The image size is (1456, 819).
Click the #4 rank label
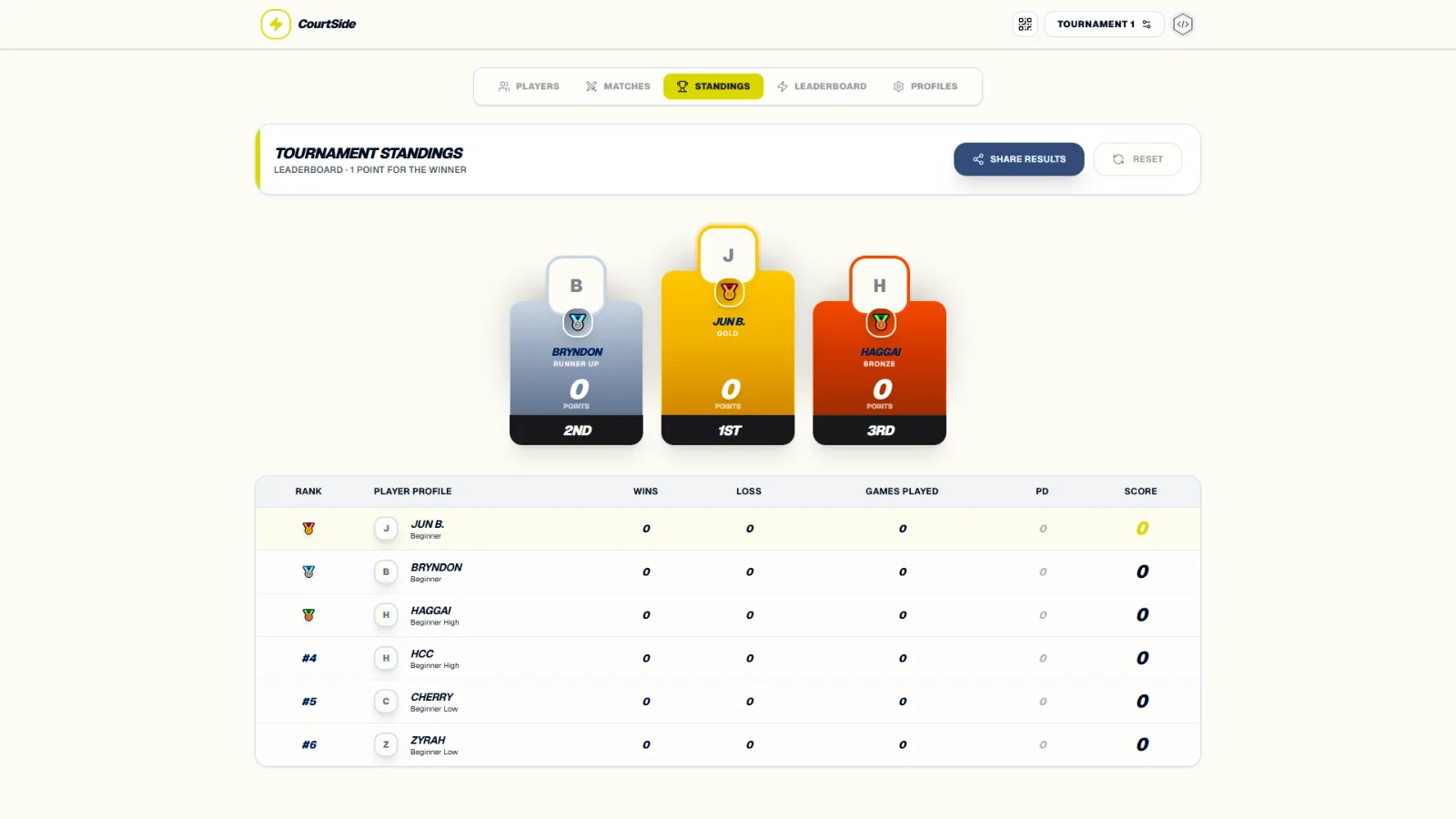(x=309, y=659)
